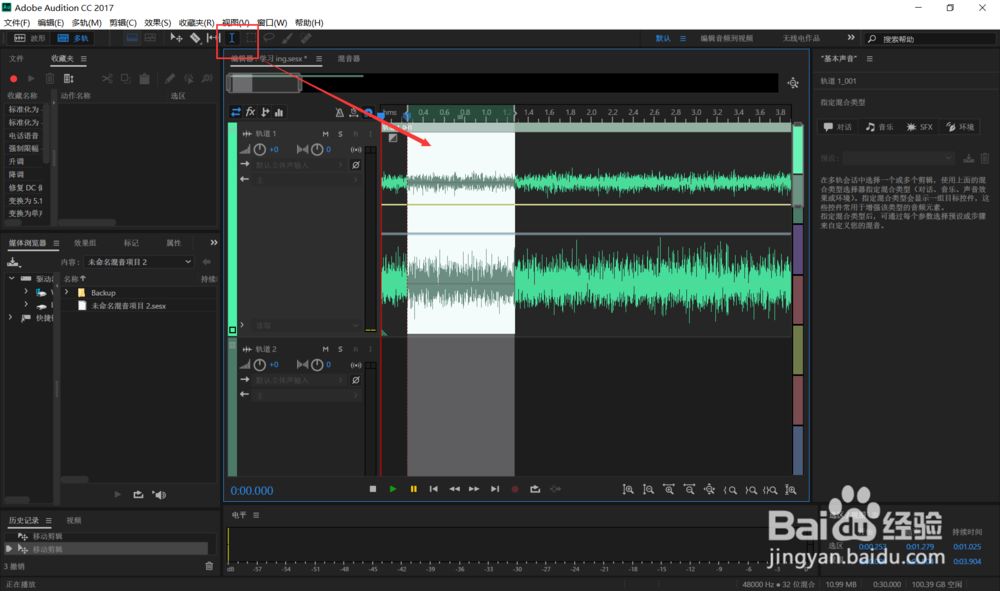
Task: Click the record favorite red button
Action: point(13,78)
